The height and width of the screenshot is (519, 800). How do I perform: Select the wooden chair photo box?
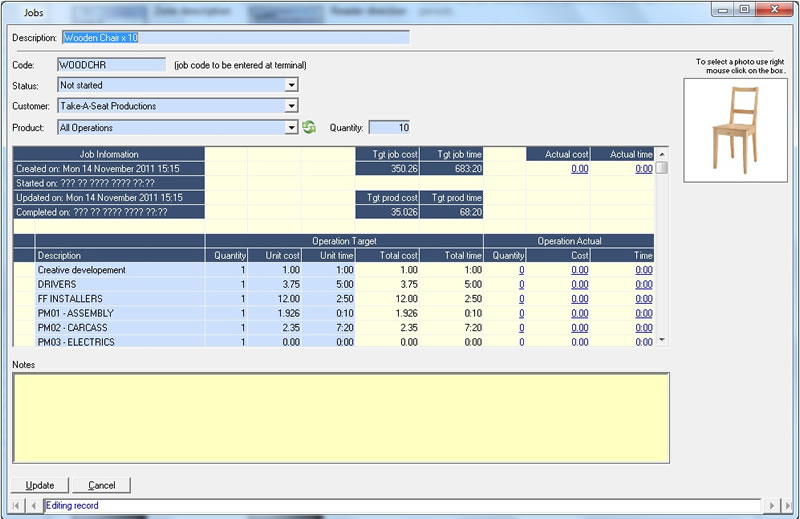click(735, 130)
